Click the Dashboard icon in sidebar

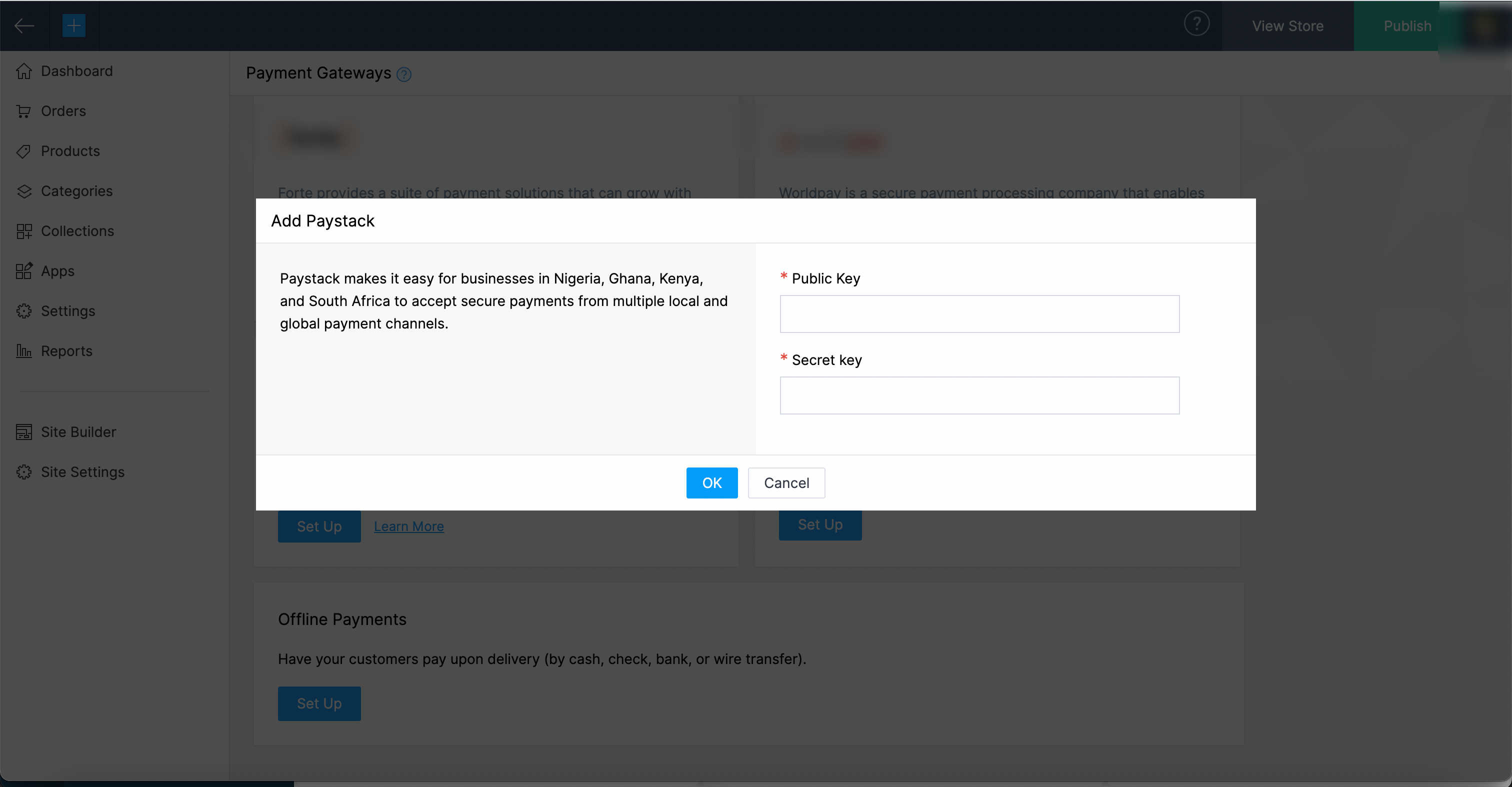click(25, 71)
